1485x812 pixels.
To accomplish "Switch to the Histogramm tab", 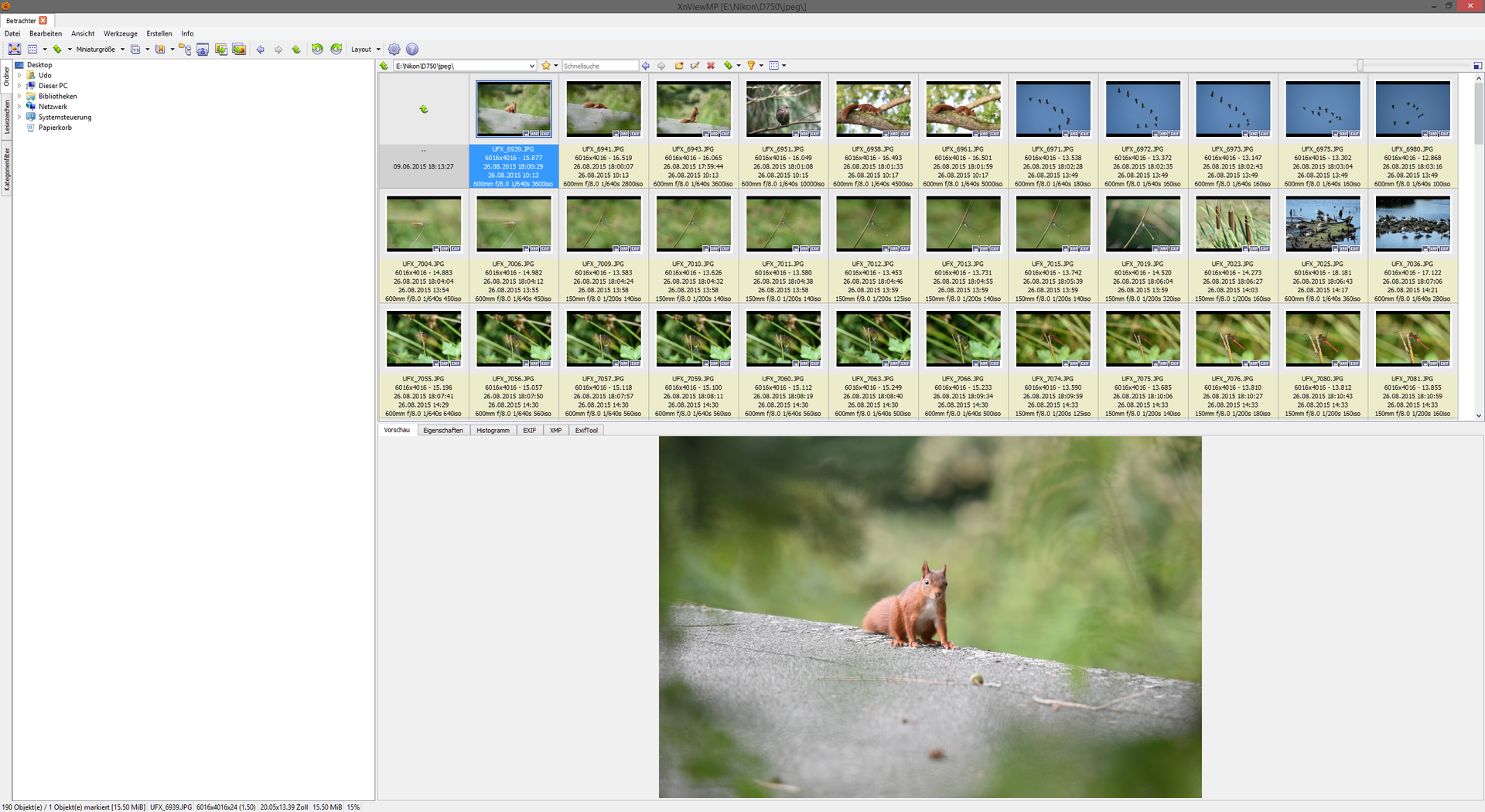I will [x=493, y=431].
